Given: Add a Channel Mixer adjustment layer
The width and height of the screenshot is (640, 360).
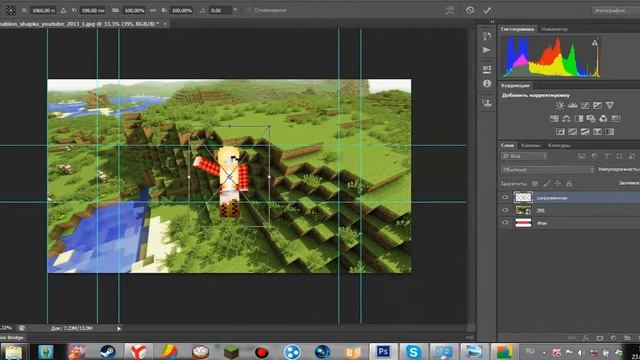Looking at the screenshot, I should pos(603,118).
